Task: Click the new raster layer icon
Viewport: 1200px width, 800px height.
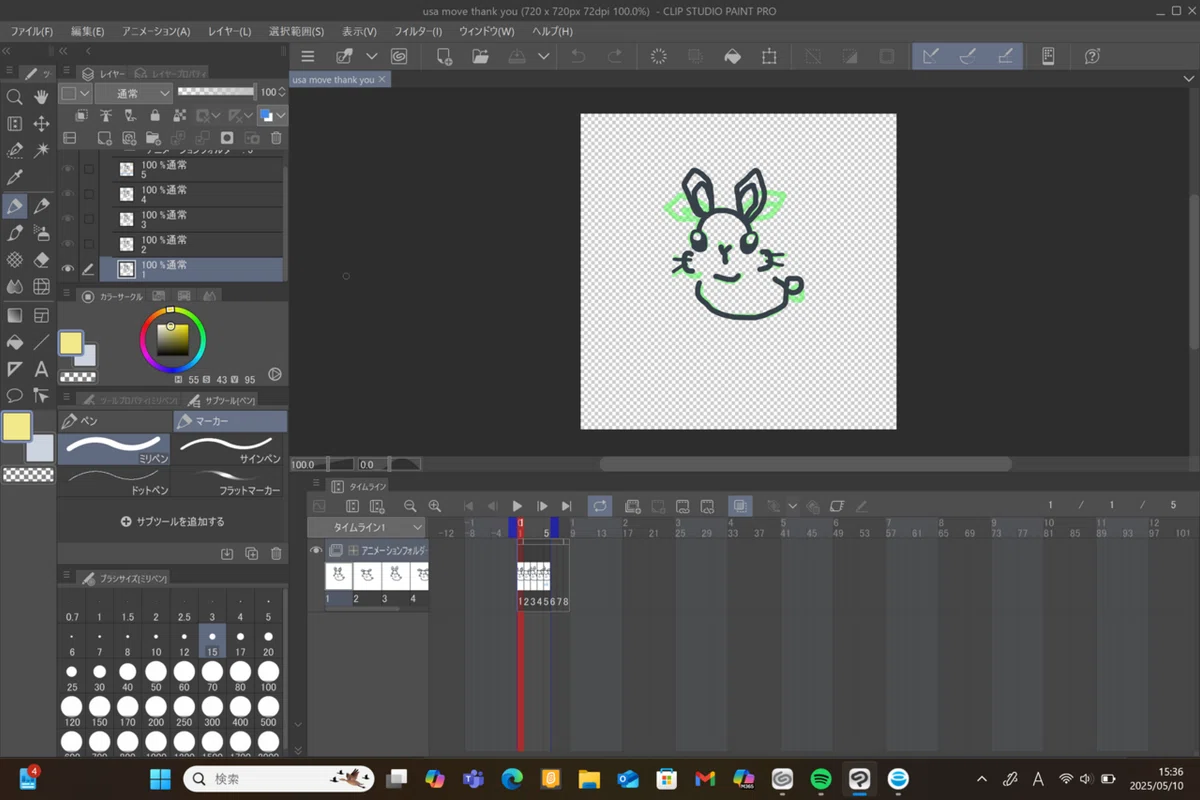Action: (x=104, y=138)
